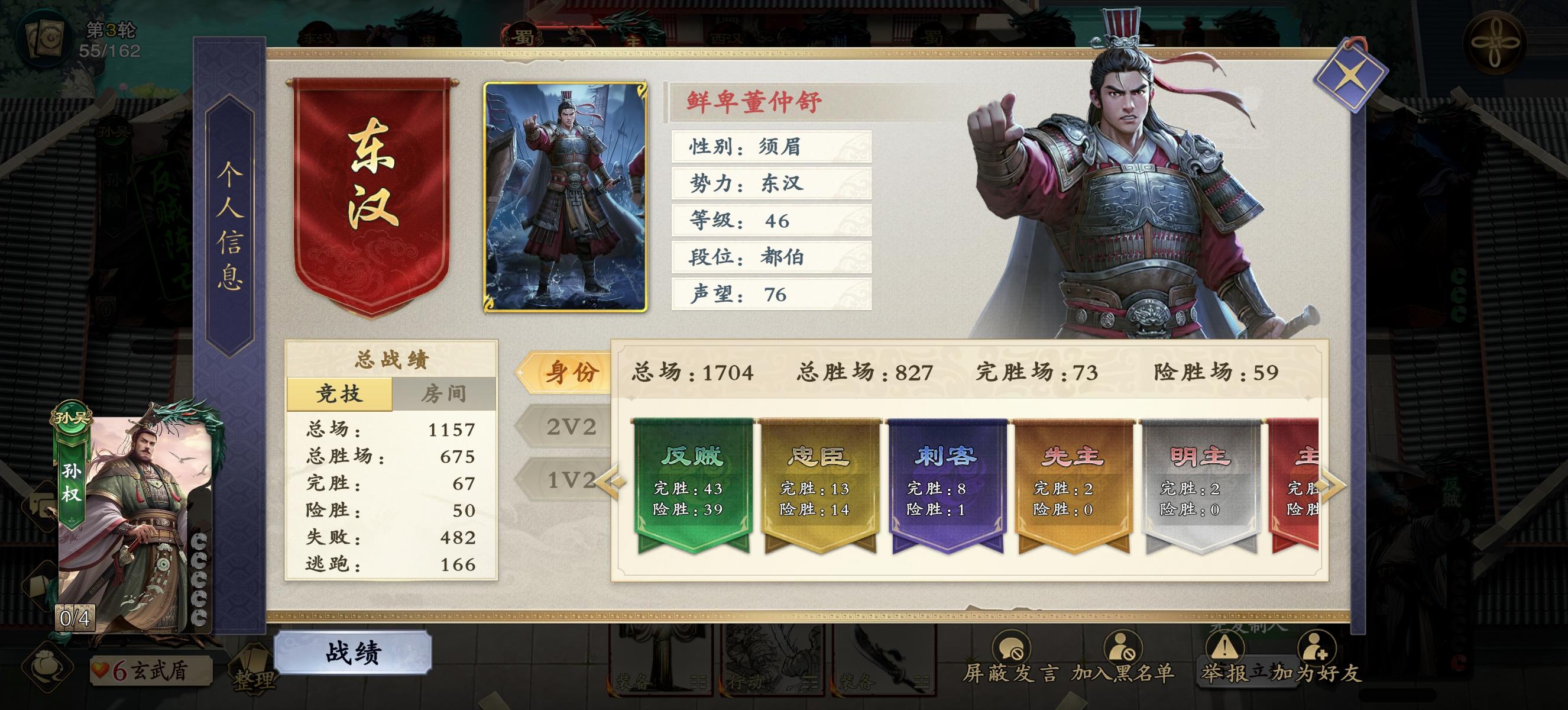
Task: Switch total record to 竞技 mode
Action: pos(339,394)
